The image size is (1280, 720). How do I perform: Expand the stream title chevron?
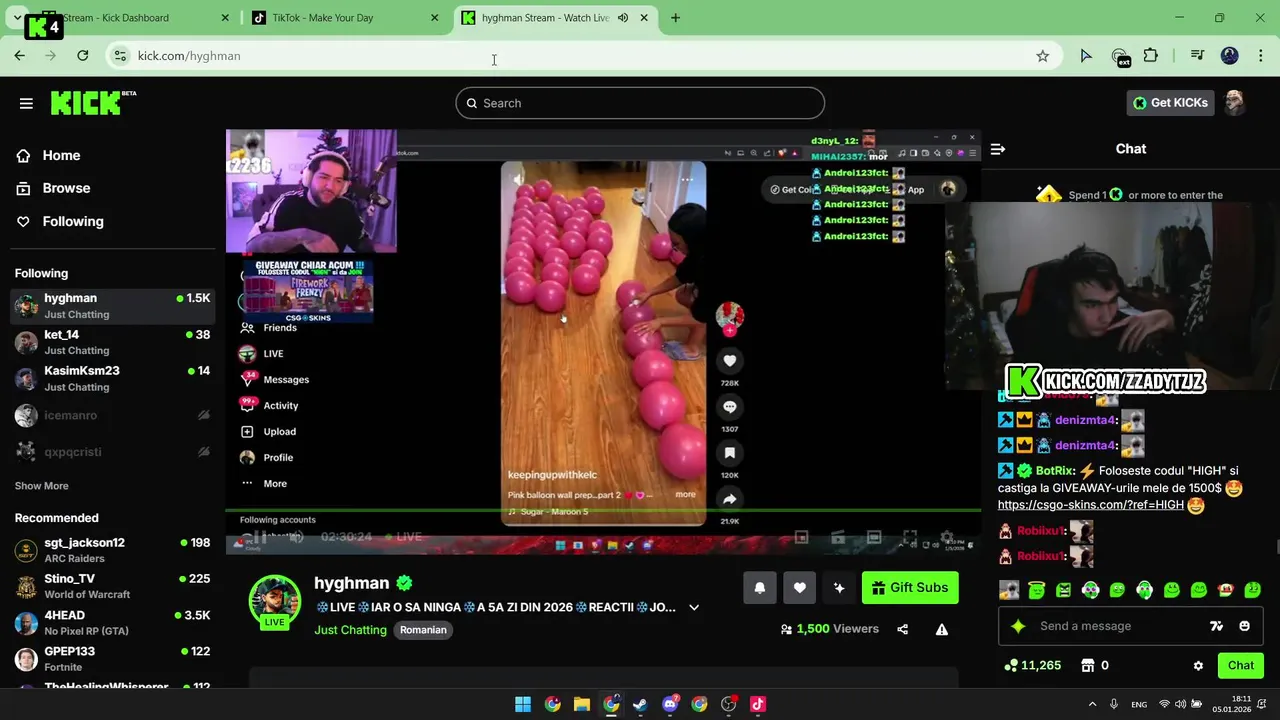tap(694, 607)
